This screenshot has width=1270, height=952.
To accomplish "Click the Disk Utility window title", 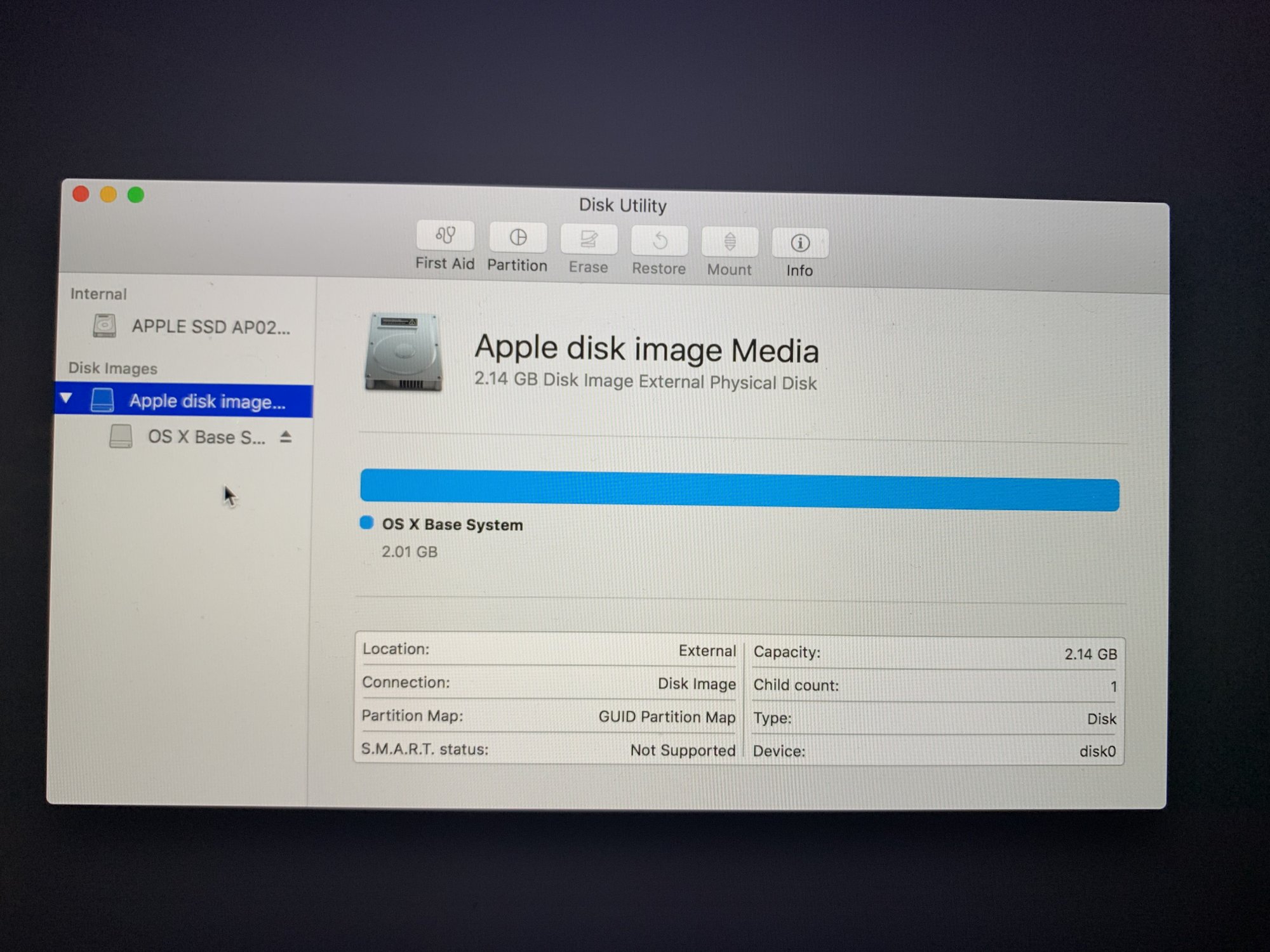I will tap(622, 206).
